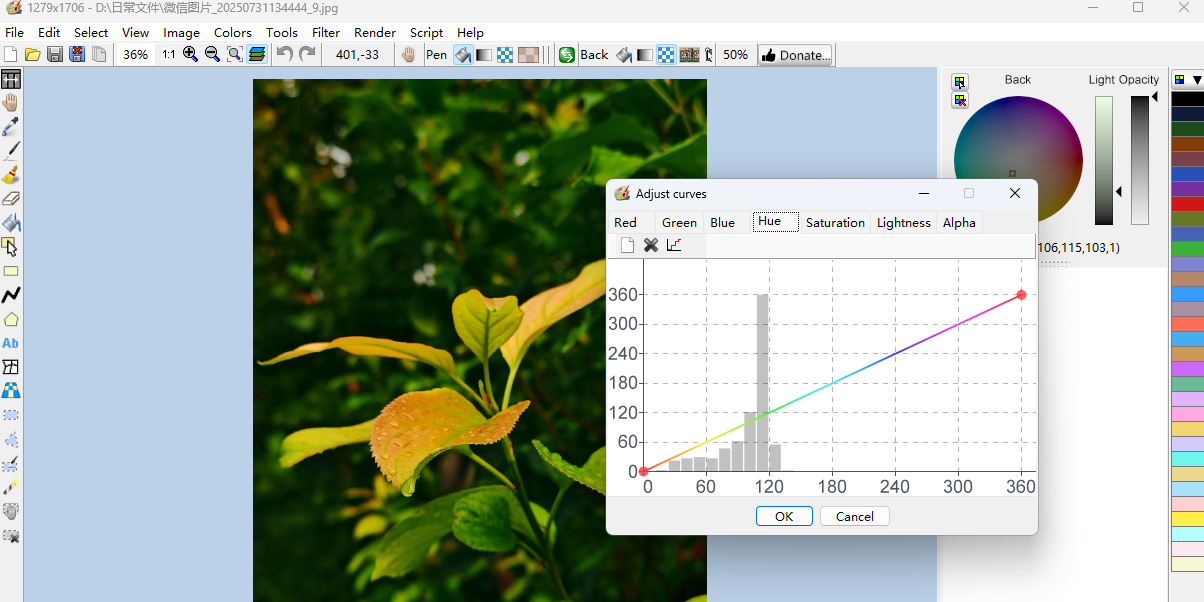The width and height of the screenshot is (1204, 602).
Task: Click the Zoom in magnifier icon
Action: point(190,55)
